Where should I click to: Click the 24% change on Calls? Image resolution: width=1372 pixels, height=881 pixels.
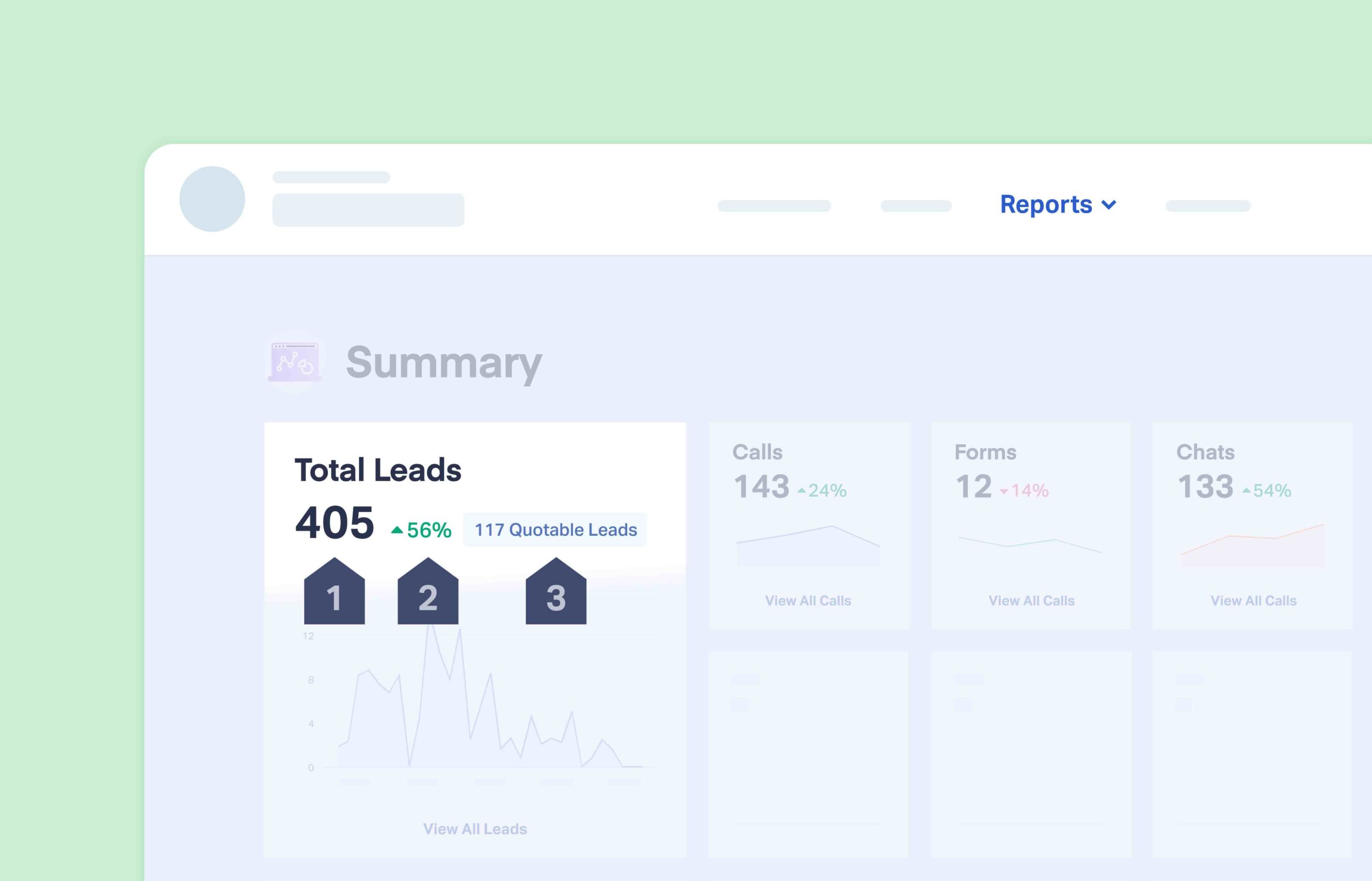[x=822, y=490]
